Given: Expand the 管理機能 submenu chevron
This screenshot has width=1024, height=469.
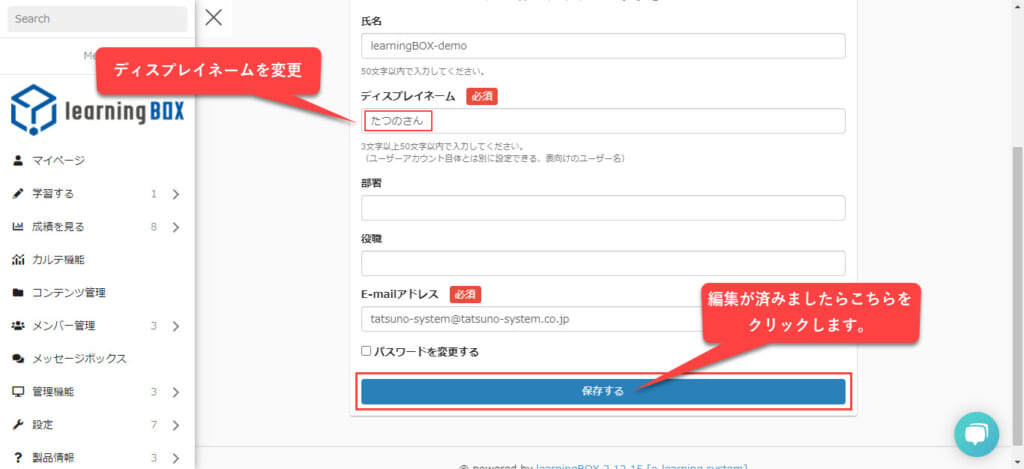Looking at the screenshot, I should pyautogui.click(x=175, y=392).
